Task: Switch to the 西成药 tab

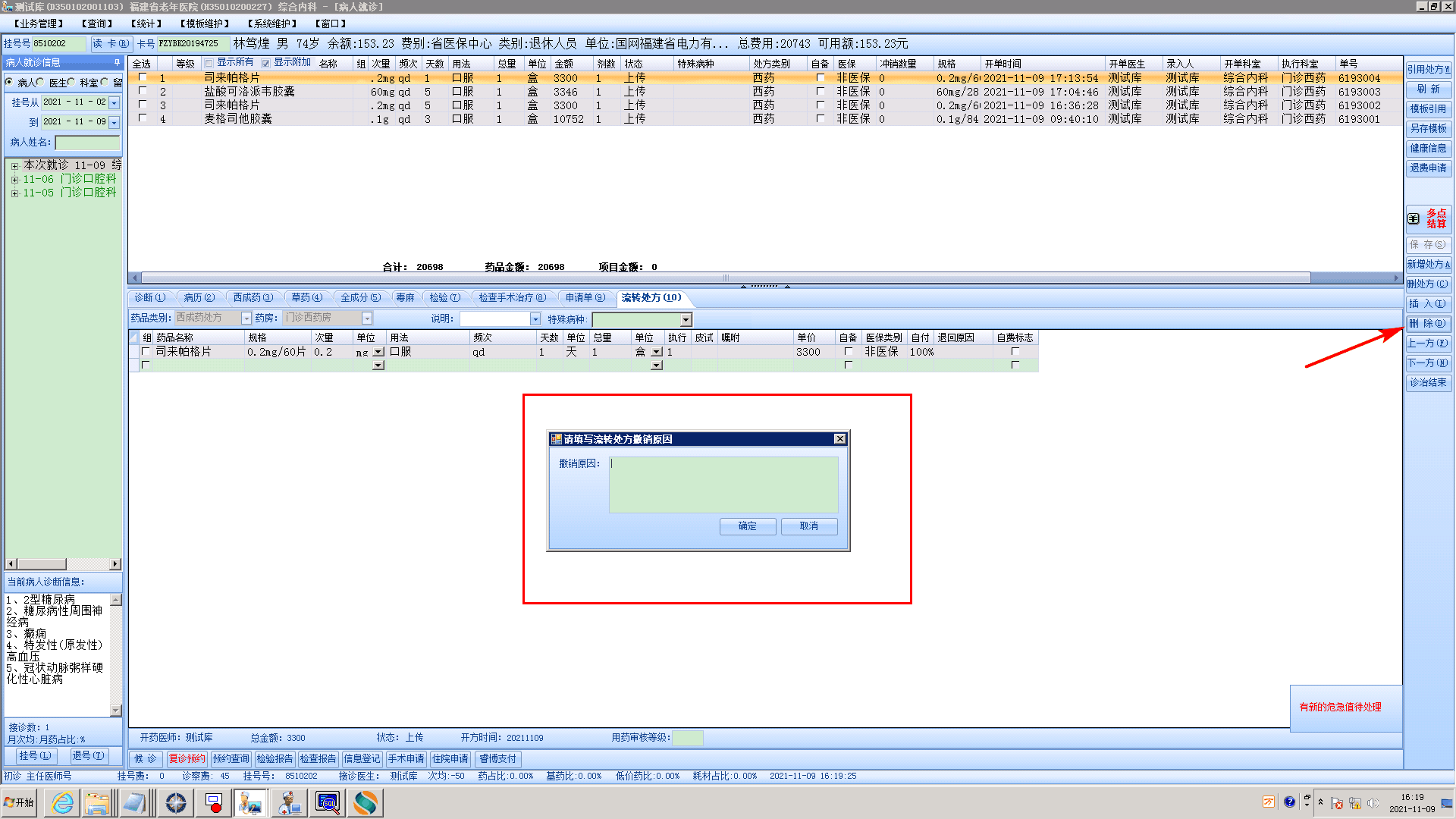Action: coord(253,297)
